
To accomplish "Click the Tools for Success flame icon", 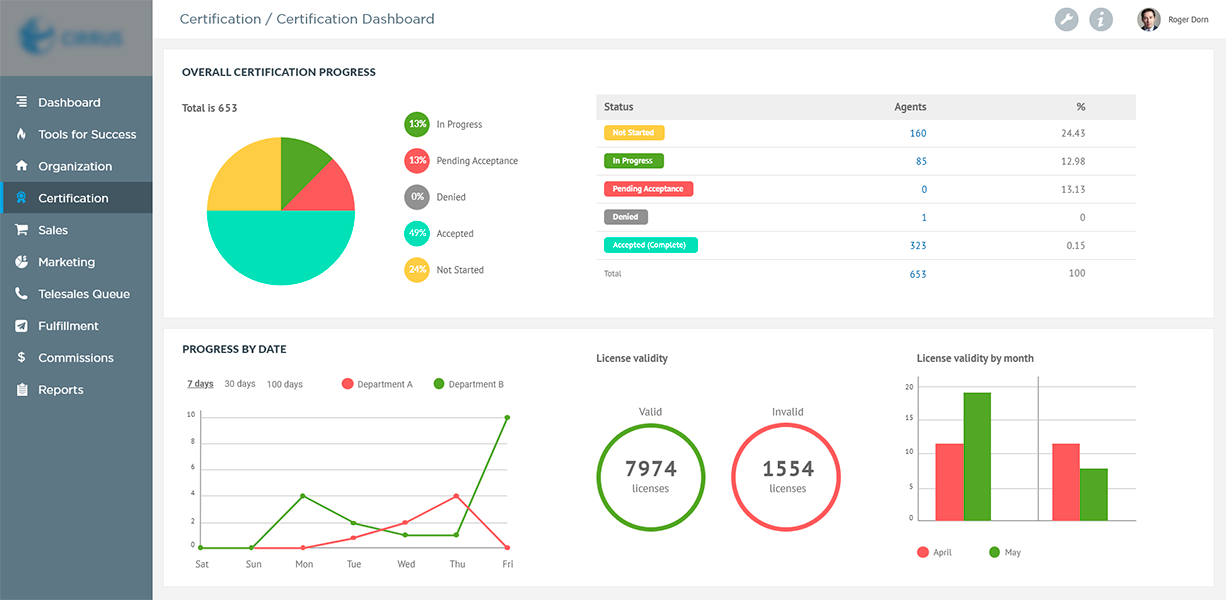I will pyautogui.click(x=21, y=134).
